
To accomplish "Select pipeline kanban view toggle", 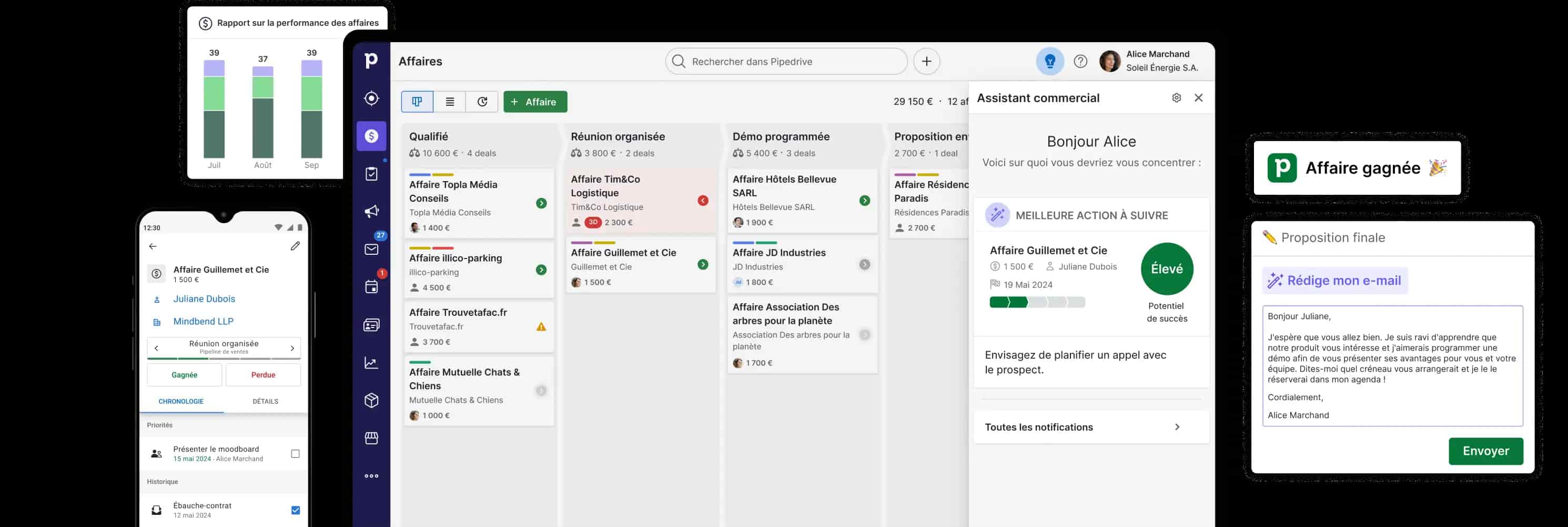I will [x=417, y=102].
